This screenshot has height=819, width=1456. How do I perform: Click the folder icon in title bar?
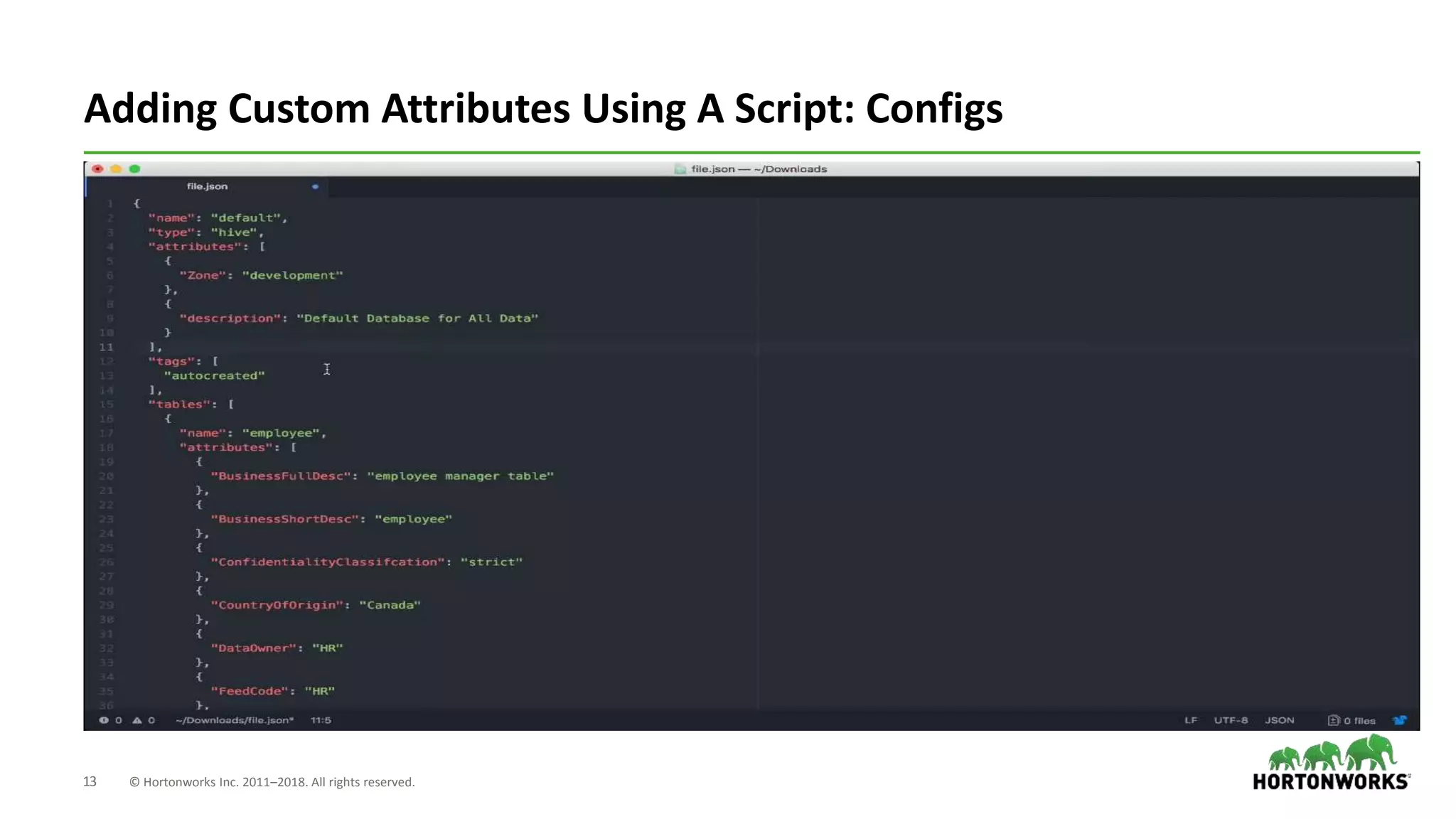pyautogui.click(x=680, y=169)
